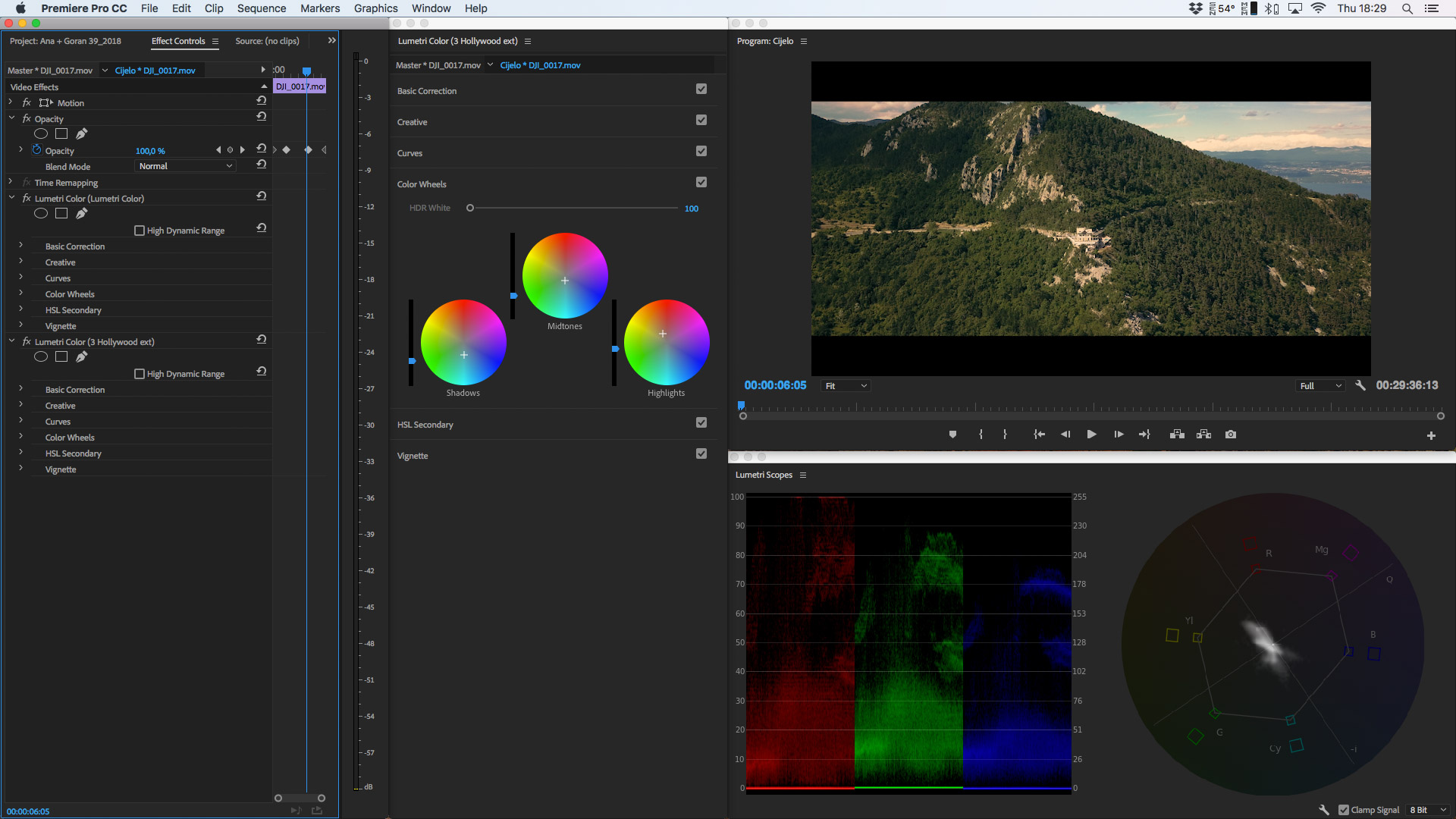
Task: Click the HDR White slider handle
Action: click(470, 208)
